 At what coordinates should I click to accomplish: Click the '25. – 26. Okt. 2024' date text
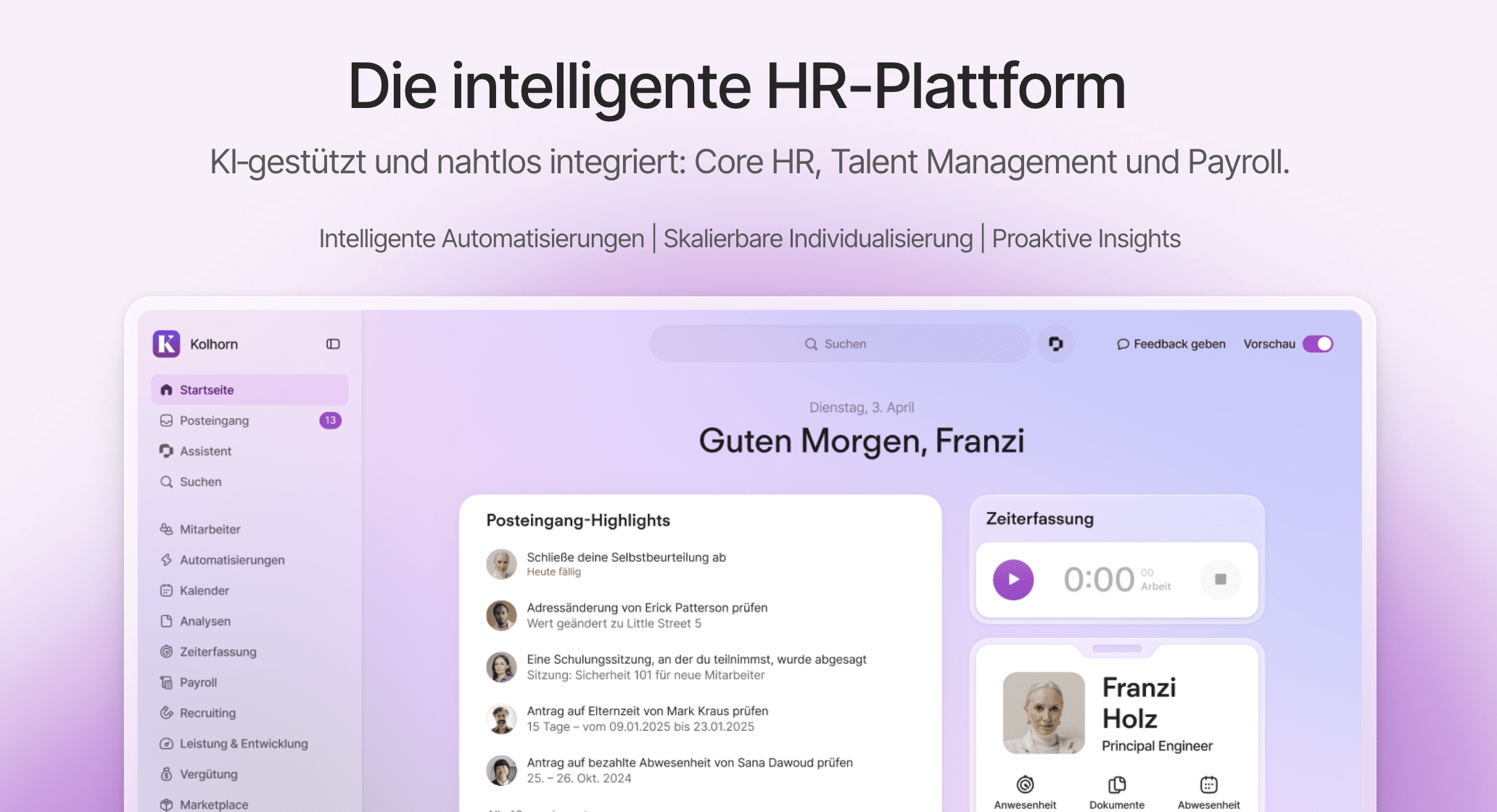(x=579, y=778)
